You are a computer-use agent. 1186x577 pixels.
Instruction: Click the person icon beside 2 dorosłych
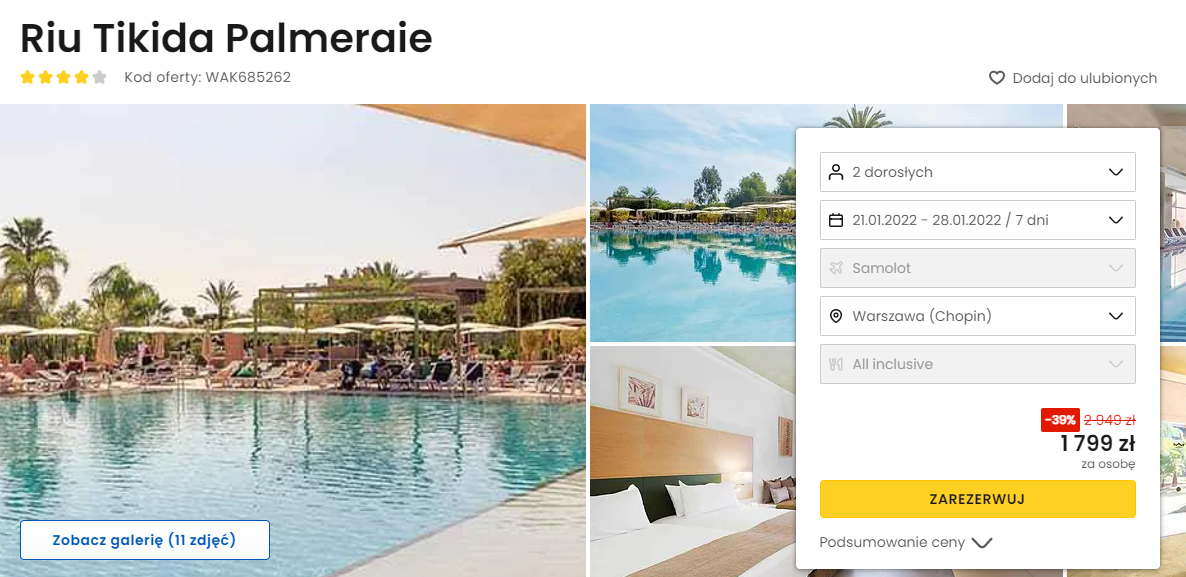tap(836, 172)
